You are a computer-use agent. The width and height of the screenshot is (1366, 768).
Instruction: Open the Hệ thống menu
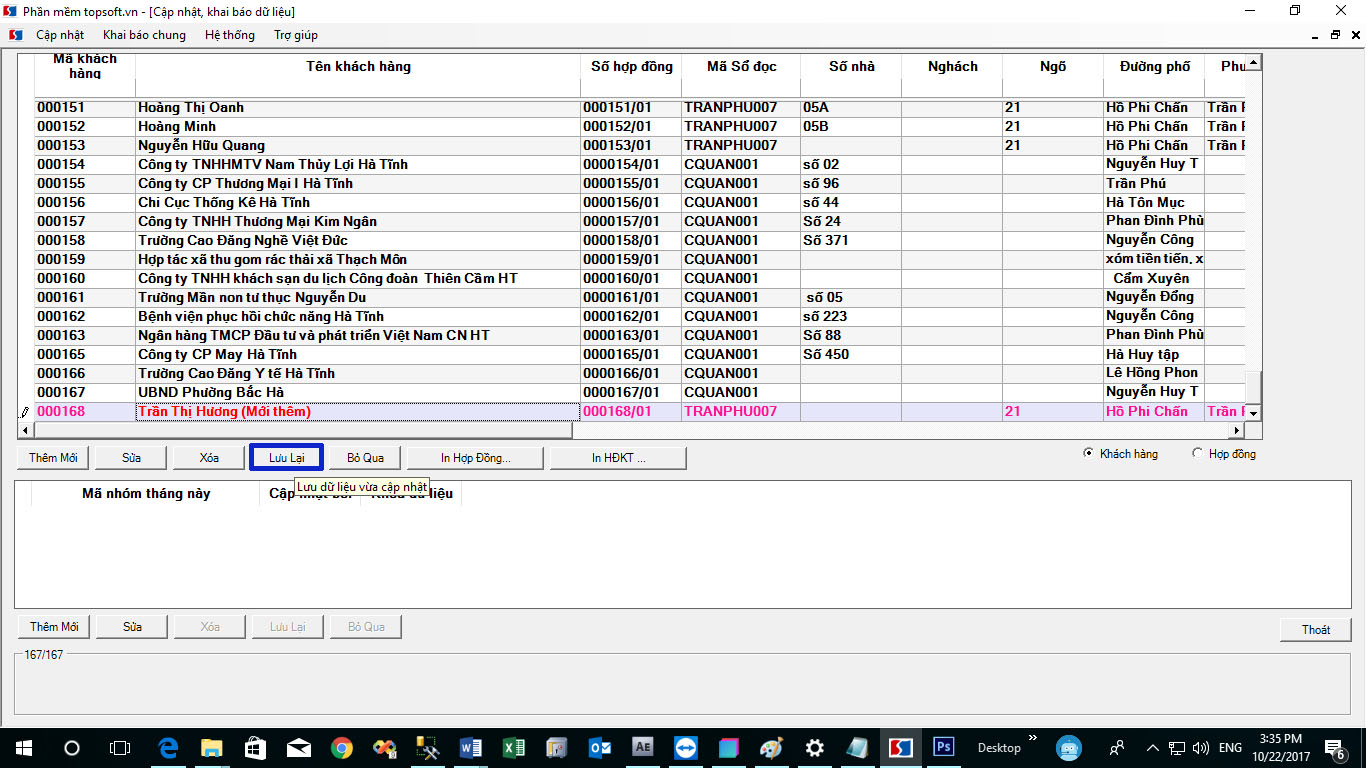(x=230, y=35)
